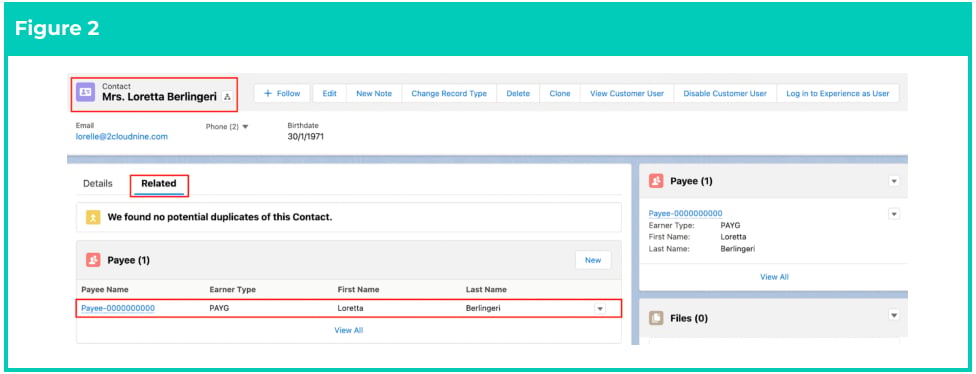Select the Related tab
Image resolution: width=976 pixels, height=374 pixels.
(x=159, y=184)
